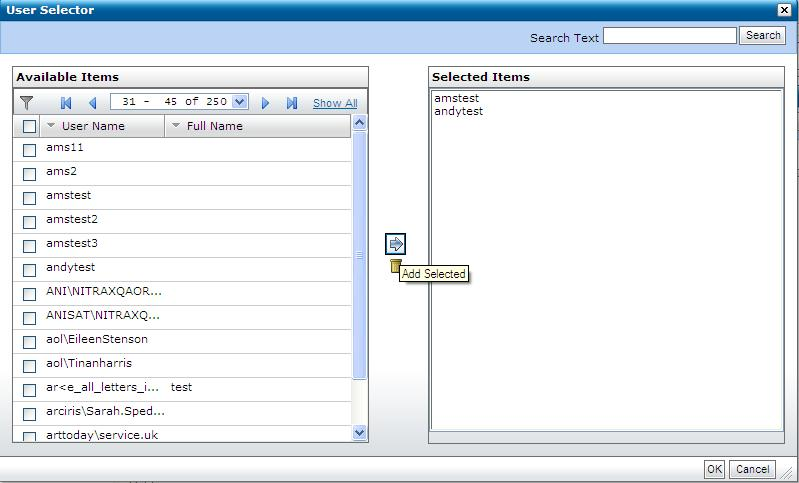Check the aol\Tinanharris checkbox
Screen dimensions: 799x483
pos(30,366)
